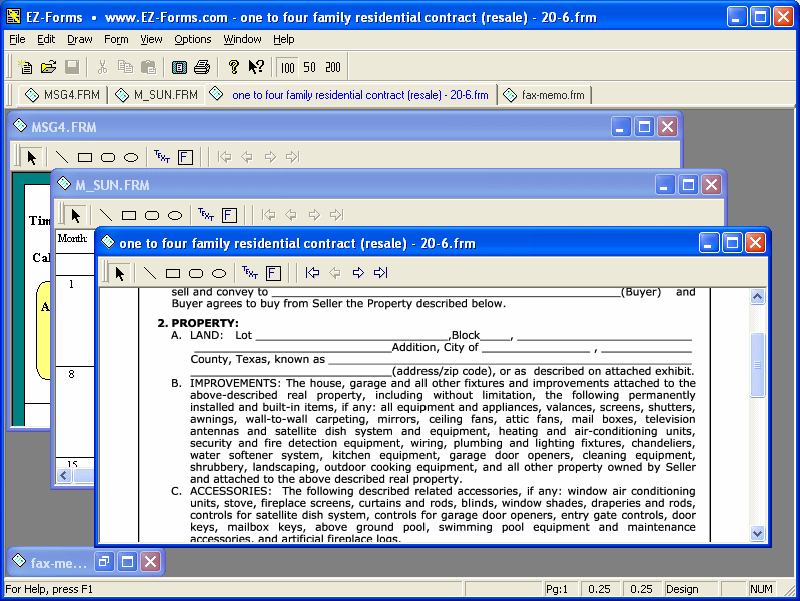Select the Form field (F) tool
Screen dimensions: 800x601
point(273,272)
